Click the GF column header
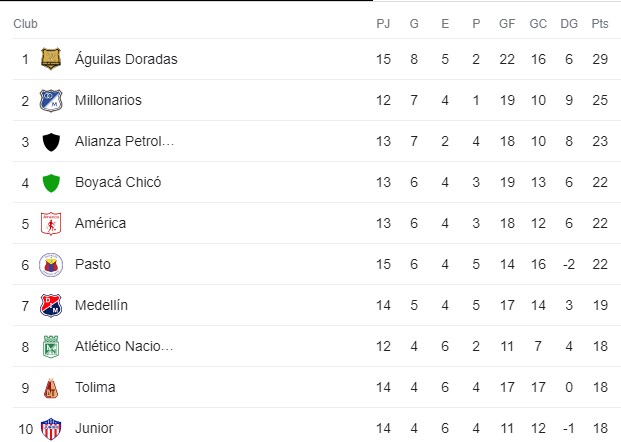The height and width of the screenshot is (442, 621). coord(507,24)
